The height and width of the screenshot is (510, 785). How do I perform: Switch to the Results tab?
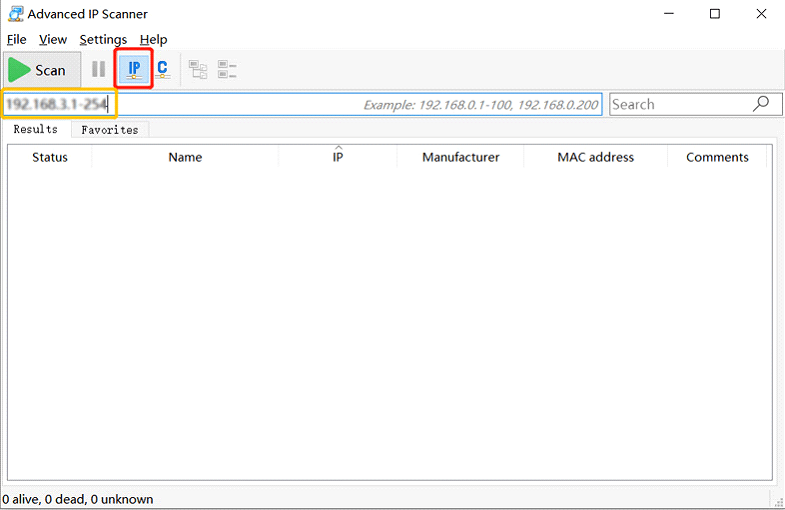(36, 129)
